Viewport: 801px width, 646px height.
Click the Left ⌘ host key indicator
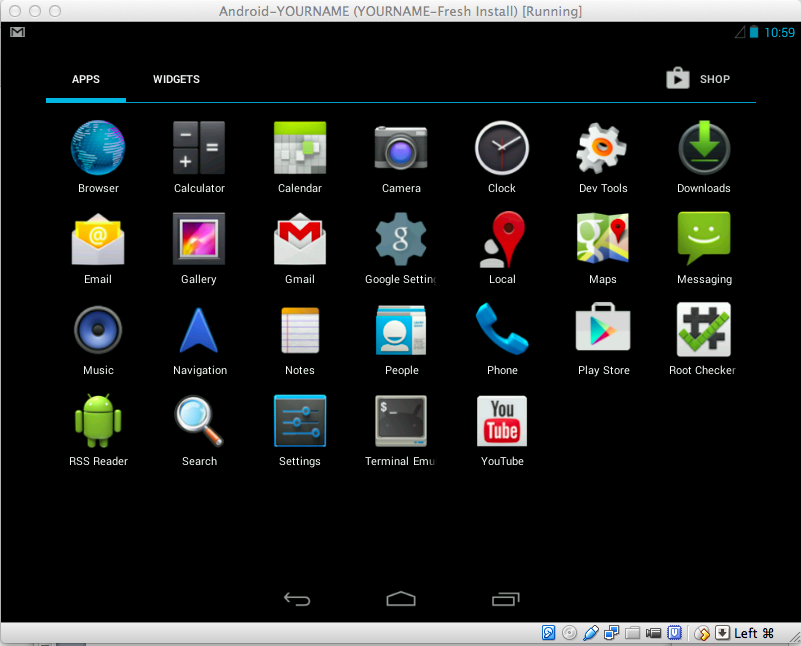coord(754,633)
